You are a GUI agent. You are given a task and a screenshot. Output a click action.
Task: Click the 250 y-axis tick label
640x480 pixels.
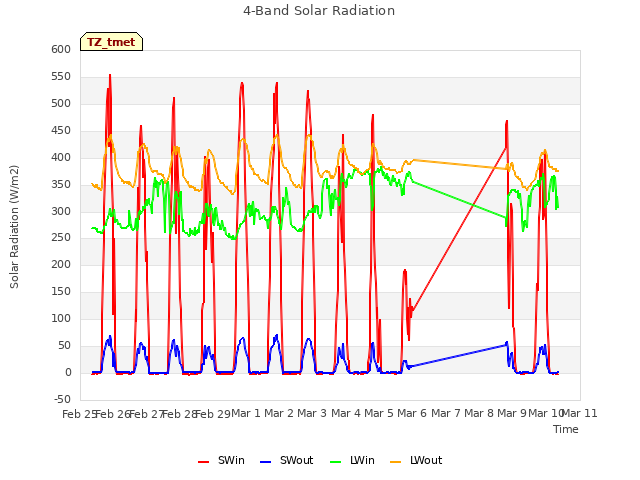coord(61,238)
